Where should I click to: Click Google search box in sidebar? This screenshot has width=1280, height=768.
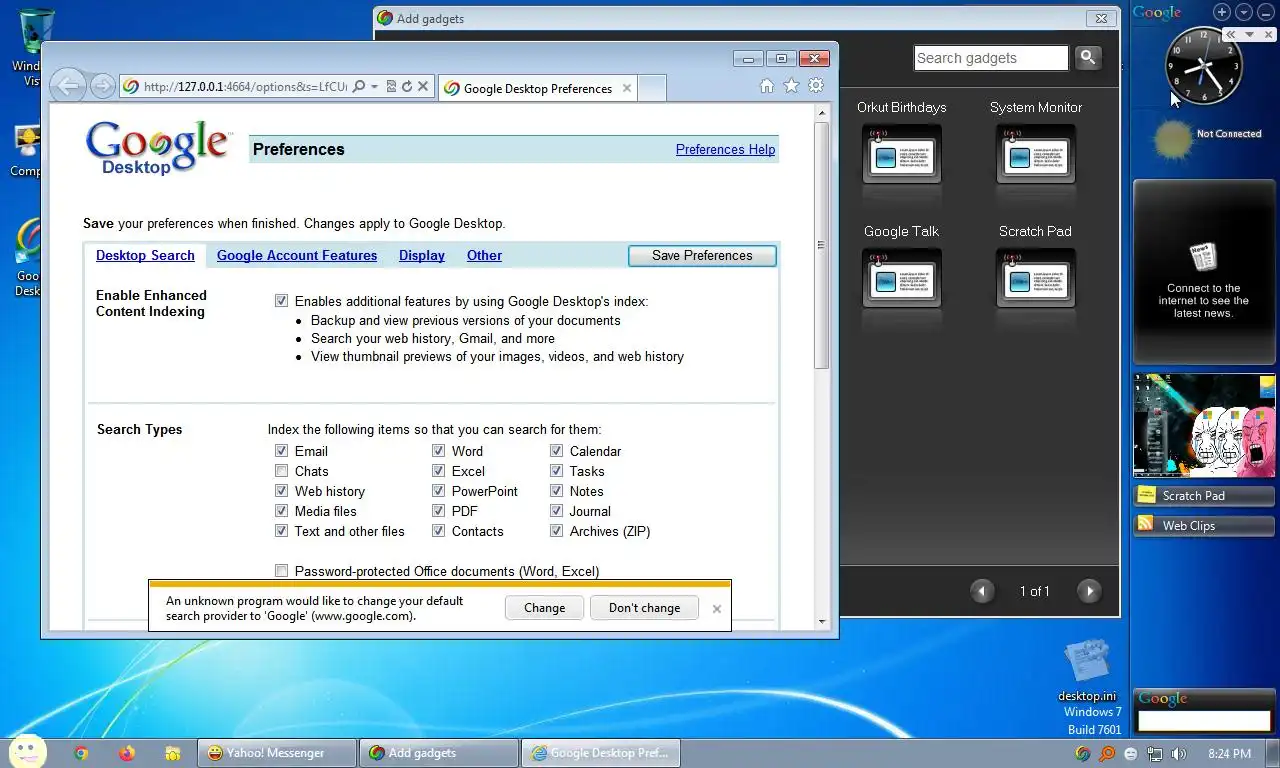(x=1204, y=720)
